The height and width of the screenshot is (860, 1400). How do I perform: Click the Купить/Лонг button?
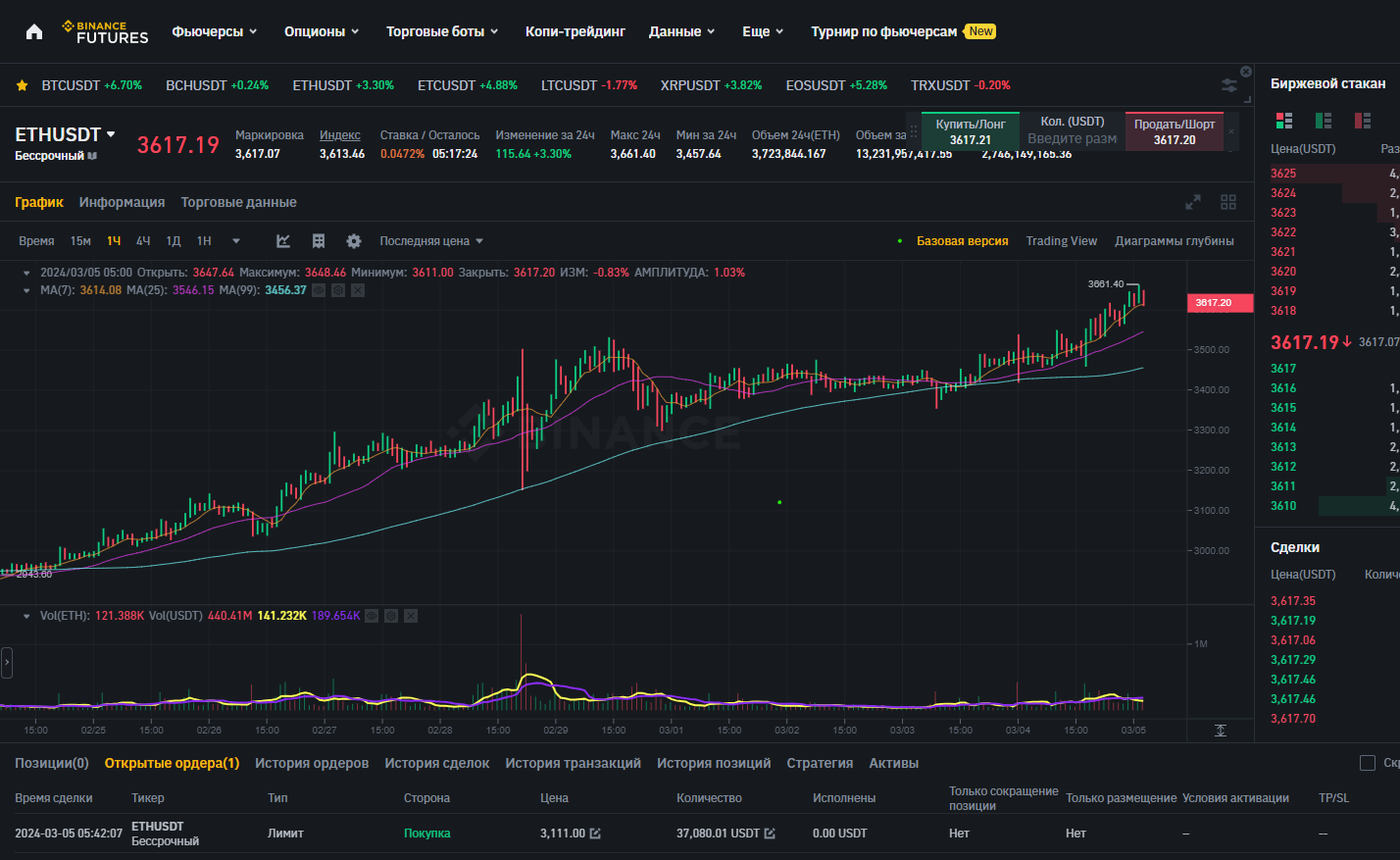pyautogui.click(x=970, y=131)
